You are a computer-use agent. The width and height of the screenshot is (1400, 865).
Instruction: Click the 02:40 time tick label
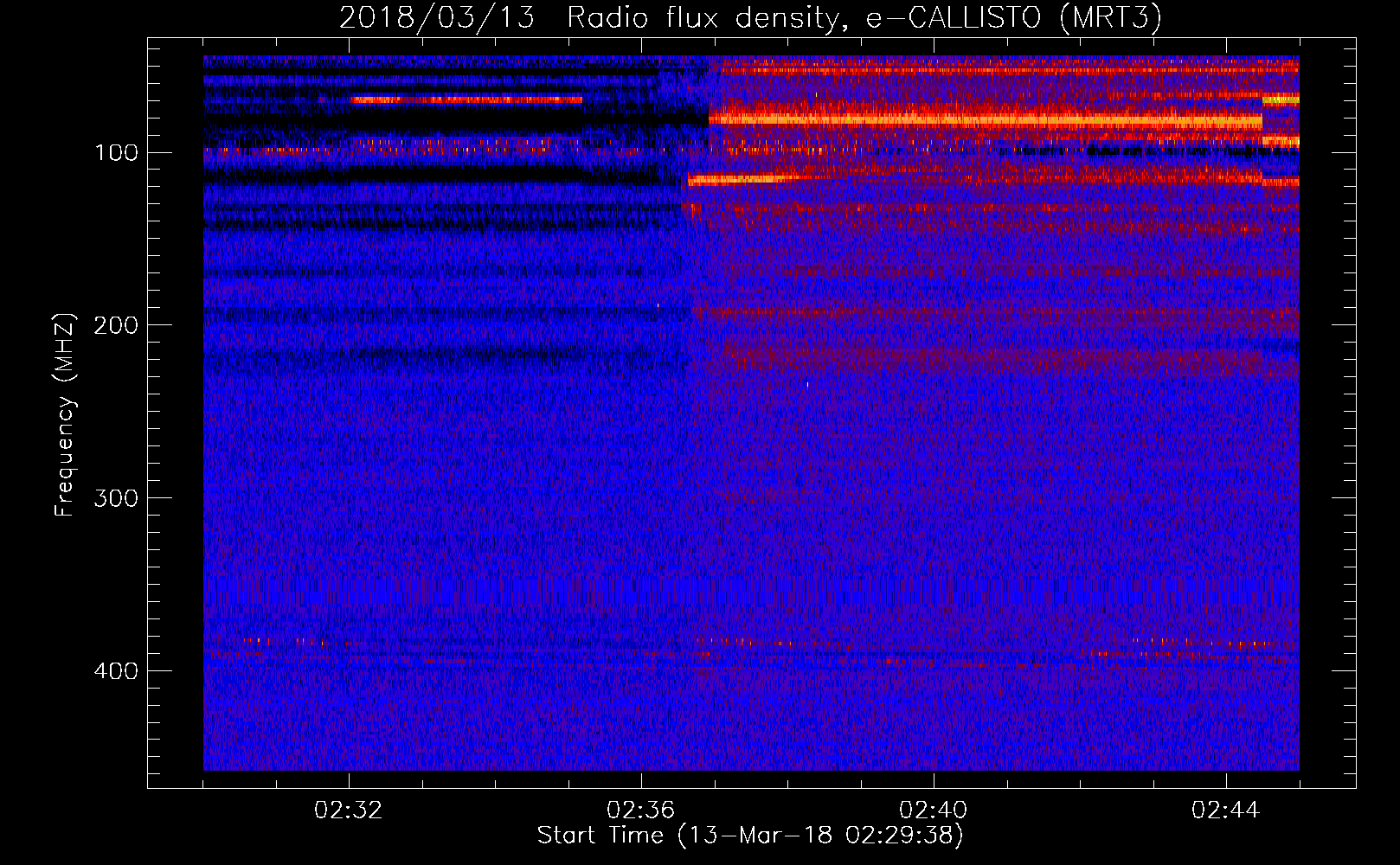934,811
